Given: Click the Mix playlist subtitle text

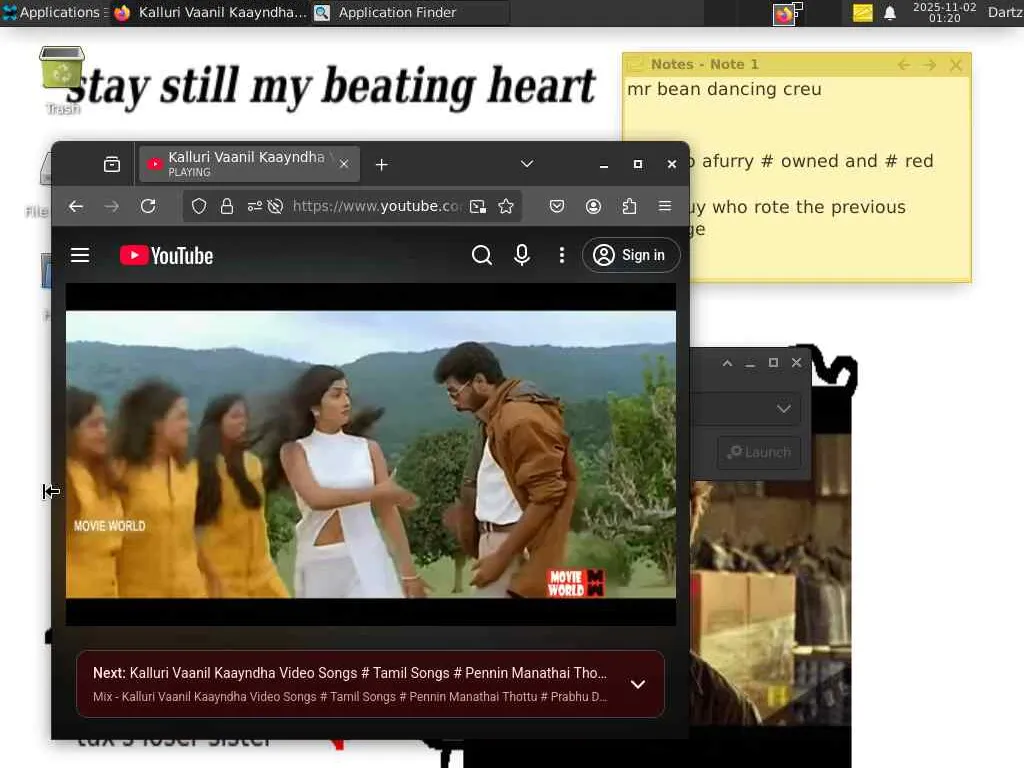Looking at the screenshot, I should (349, 697).
